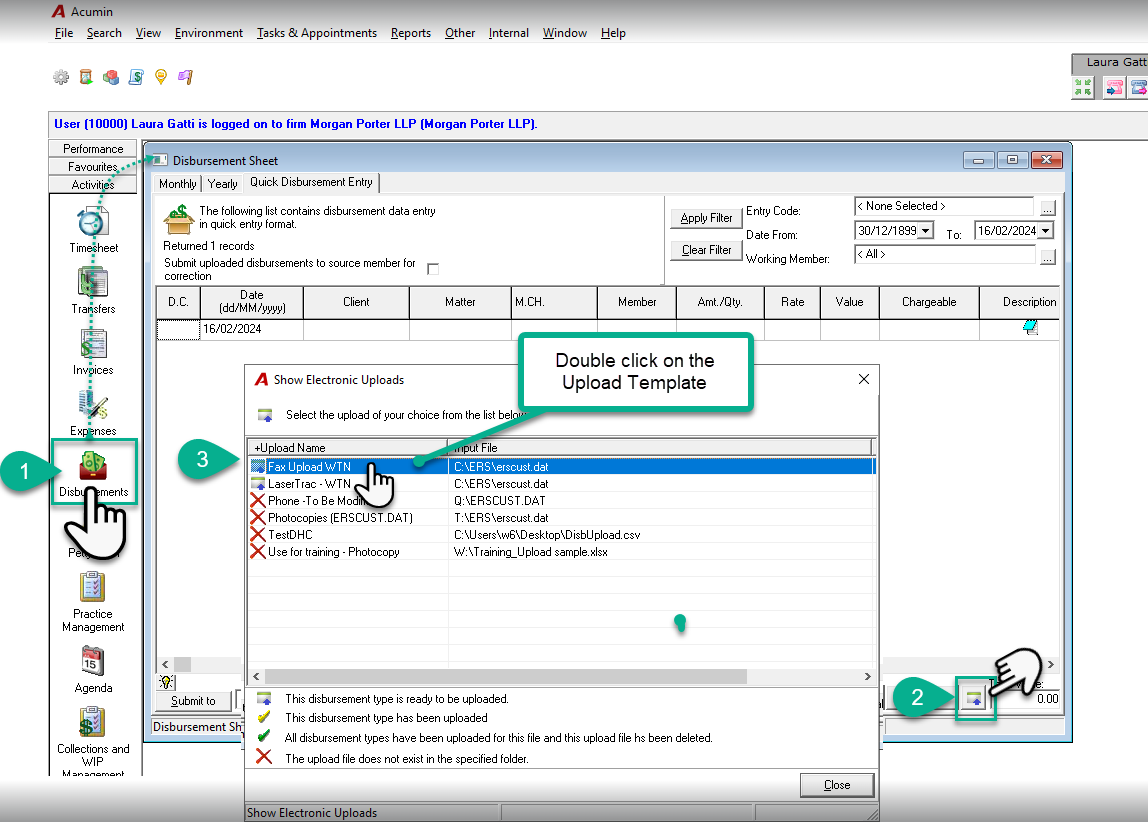Click the green collapse-arrows icon under Laura Gatti
Screen dimensions: 1148x822
(1083, 88)
